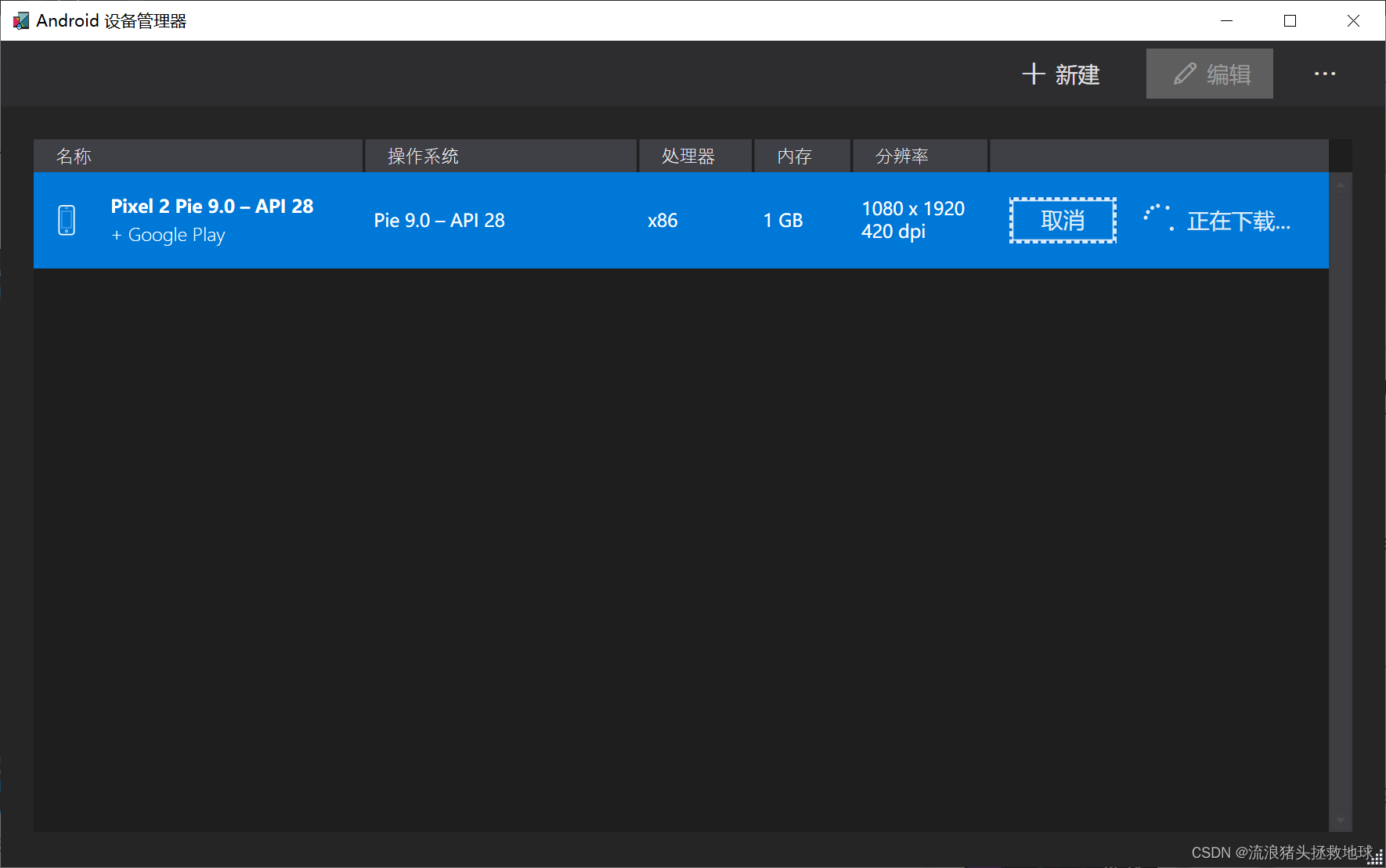This screenshot has width=1386, height=868.
Task: Click the plus icon of 新建 button
Action: point(1034,74)
